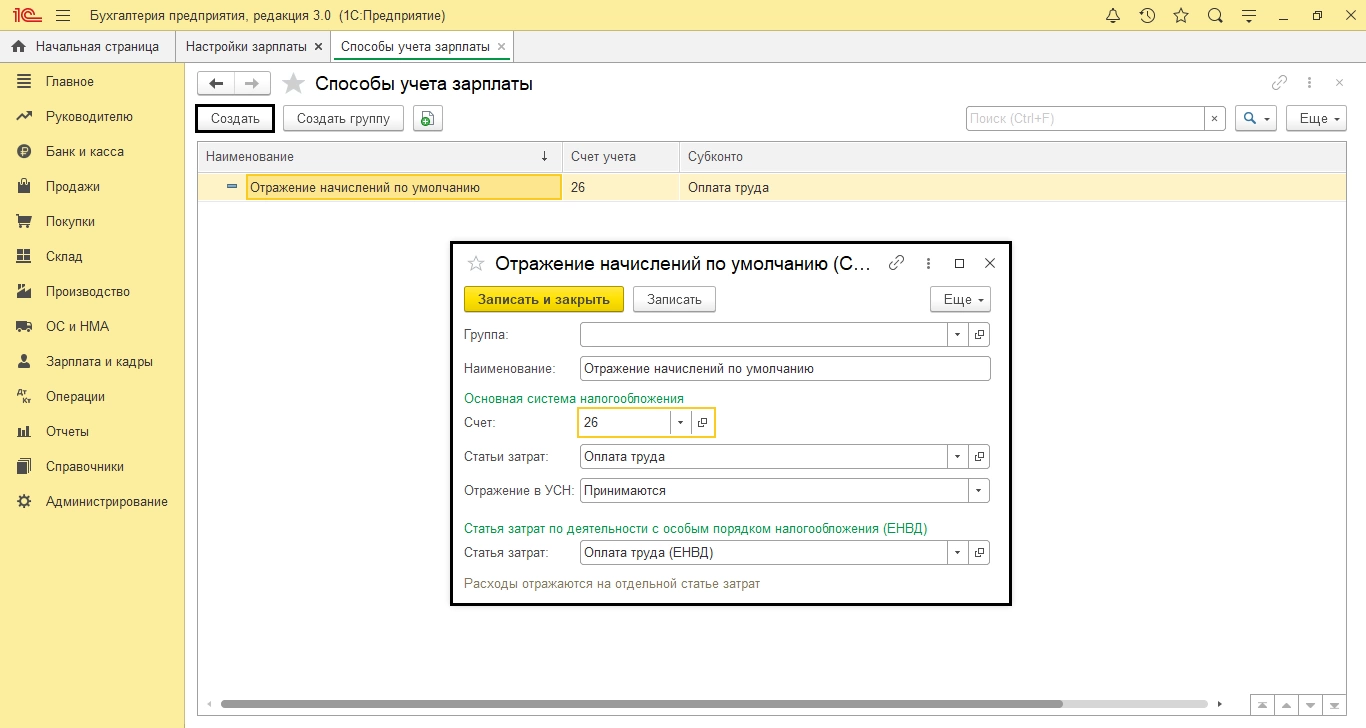This screenshot has height=728, width=1366.
Task: Open the history clock icon
Action: [1147, 16]
